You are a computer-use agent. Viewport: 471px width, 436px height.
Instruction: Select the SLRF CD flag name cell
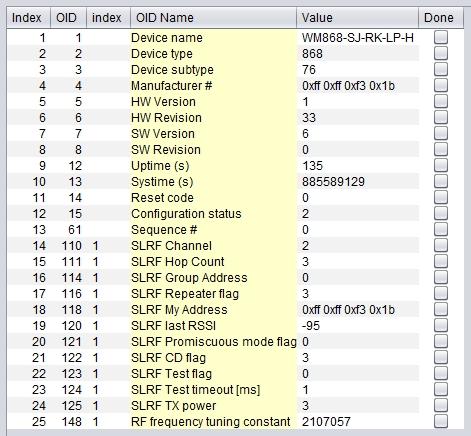[x=213, y=358]
